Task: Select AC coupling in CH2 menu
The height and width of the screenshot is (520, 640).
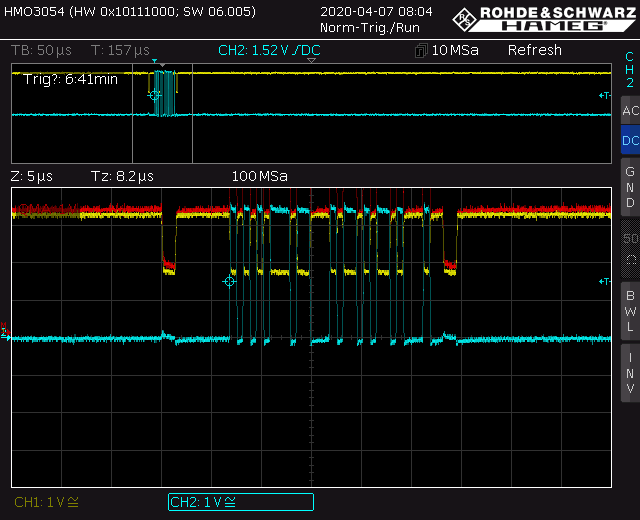Action: click(630, 110)
